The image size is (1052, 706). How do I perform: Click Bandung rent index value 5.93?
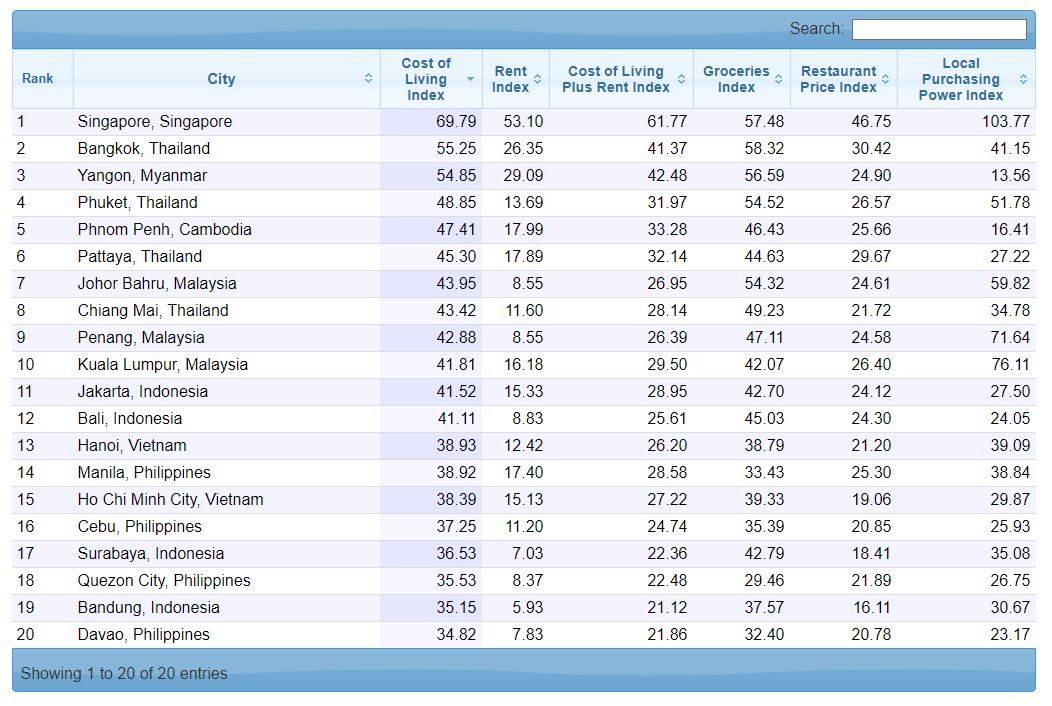(527, 607)
